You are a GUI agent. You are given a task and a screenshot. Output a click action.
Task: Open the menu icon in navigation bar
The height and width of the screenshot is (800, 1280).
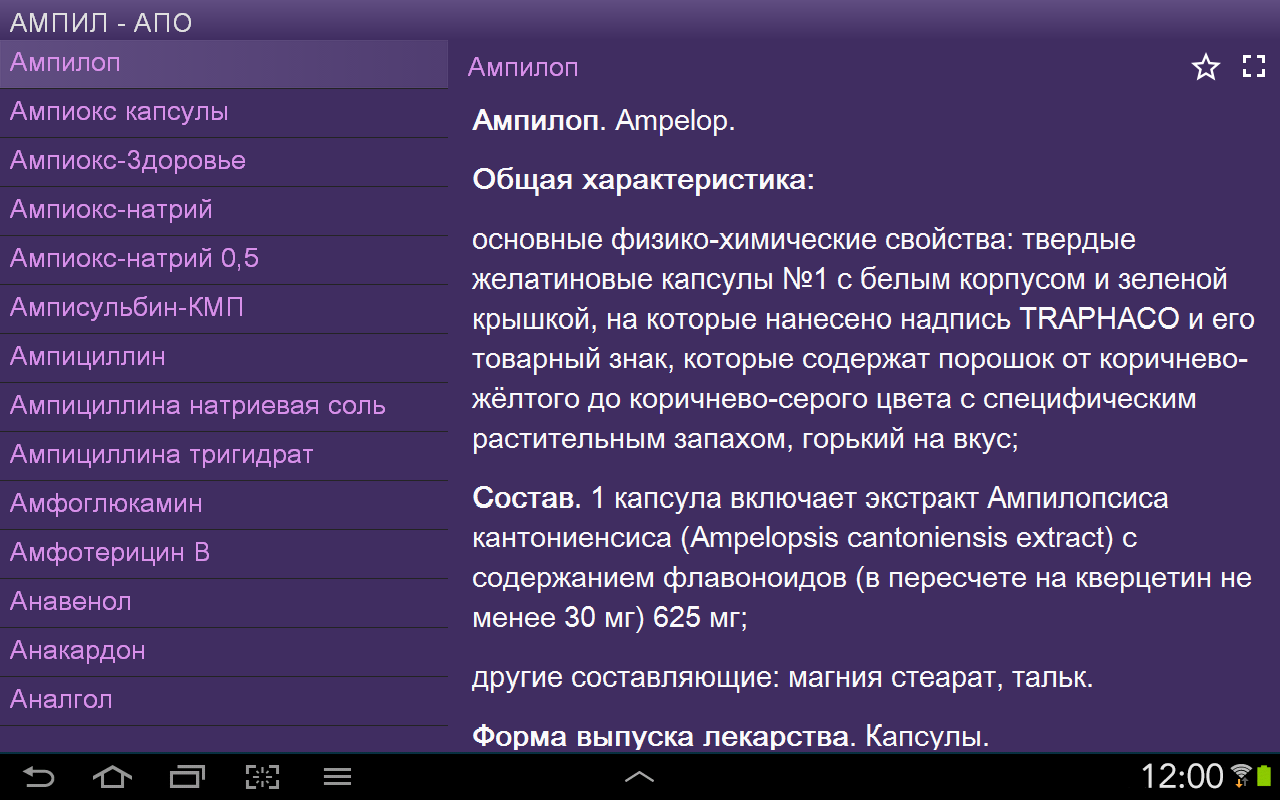337,776
